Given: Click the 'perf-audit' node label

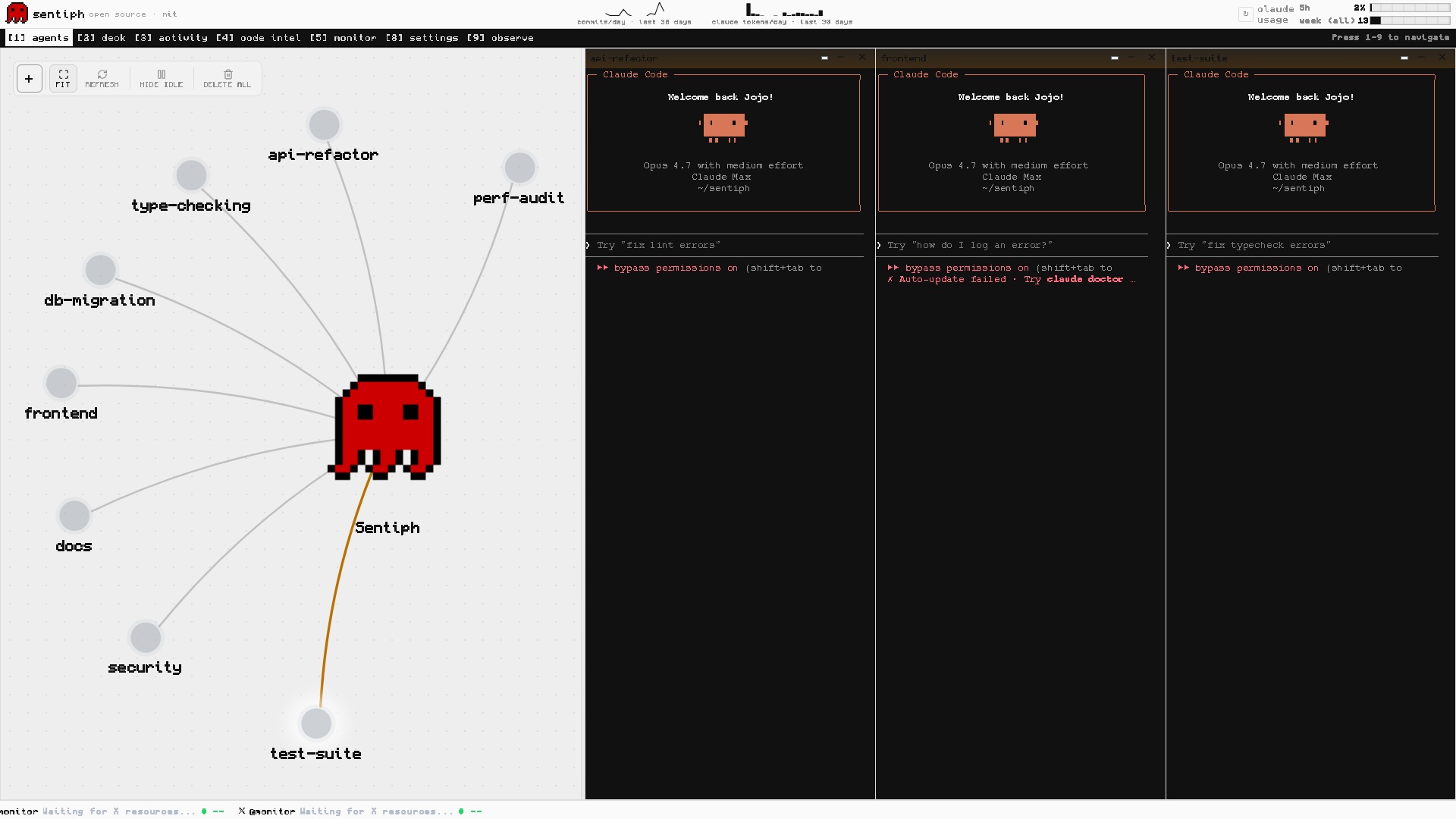Looking at the screenshot, I should click(519, 198).
